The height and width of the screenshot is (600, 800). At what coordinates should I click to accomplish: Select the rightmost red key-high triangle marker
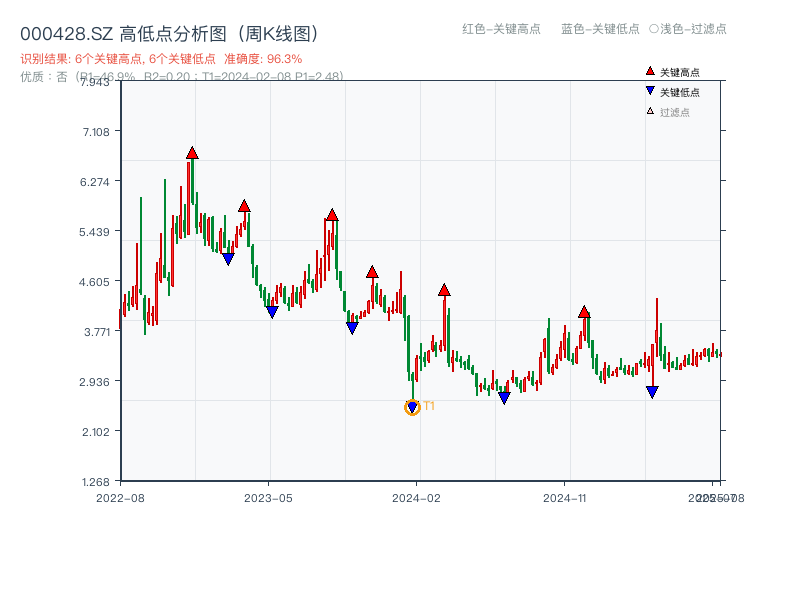click(584, 311)
